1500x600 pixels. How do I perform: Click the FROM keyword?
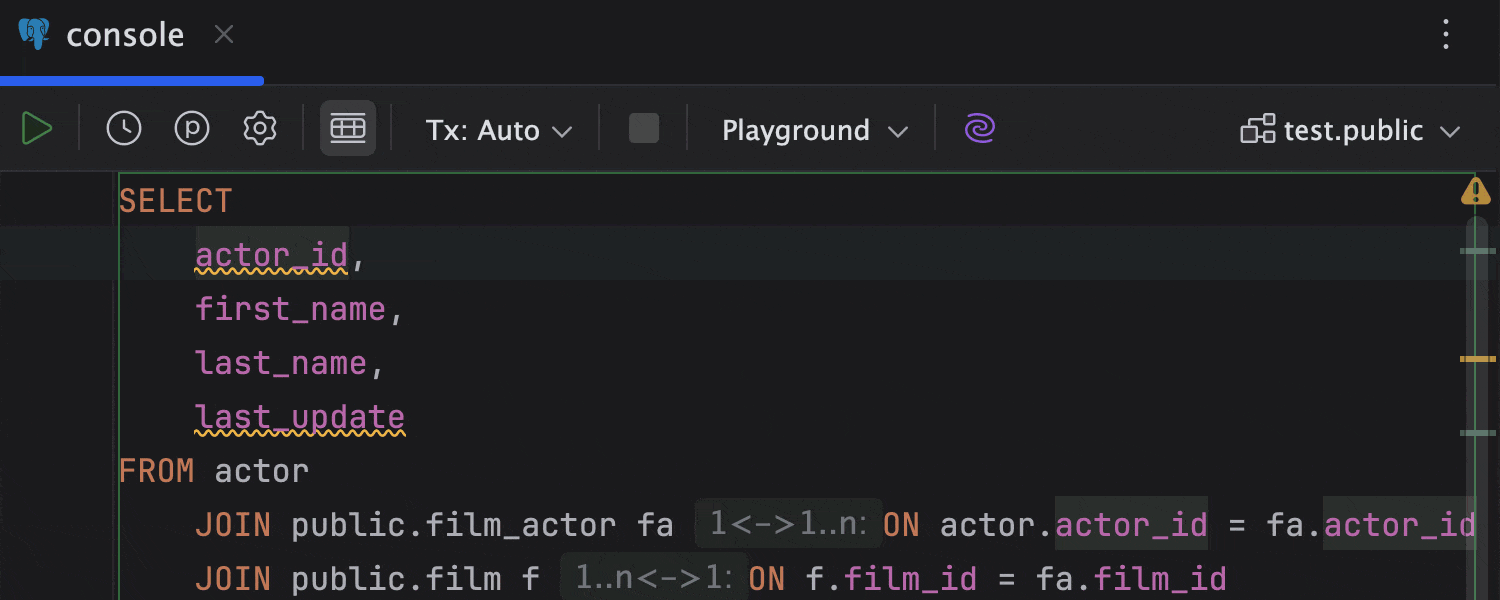157,471
